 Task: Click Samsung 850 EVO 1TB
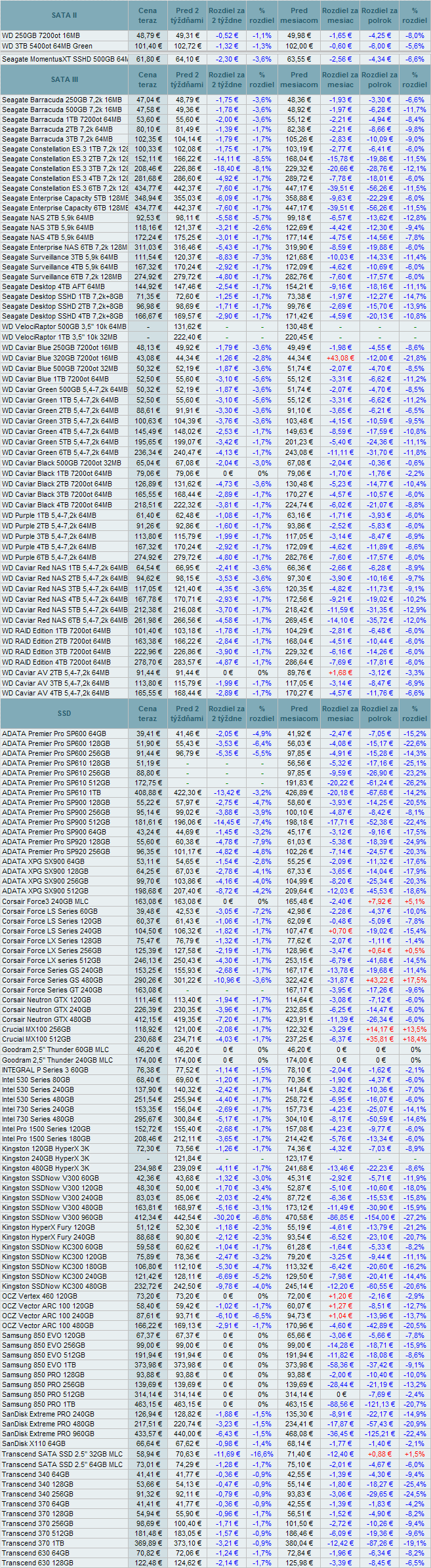39,1365
